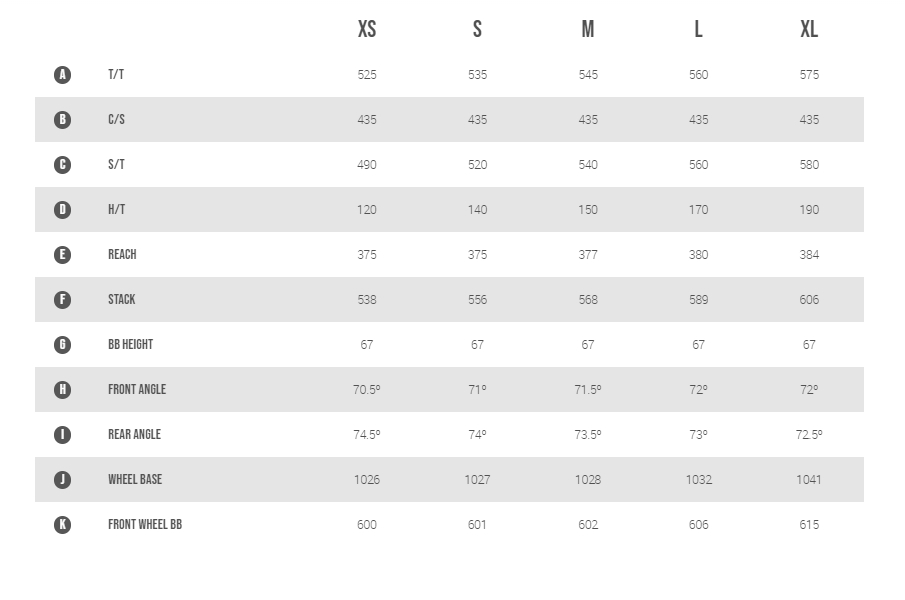Click the circled B icon for C/S
The height and width of the screenshot is (600, 905).
(x=62, y=119)
